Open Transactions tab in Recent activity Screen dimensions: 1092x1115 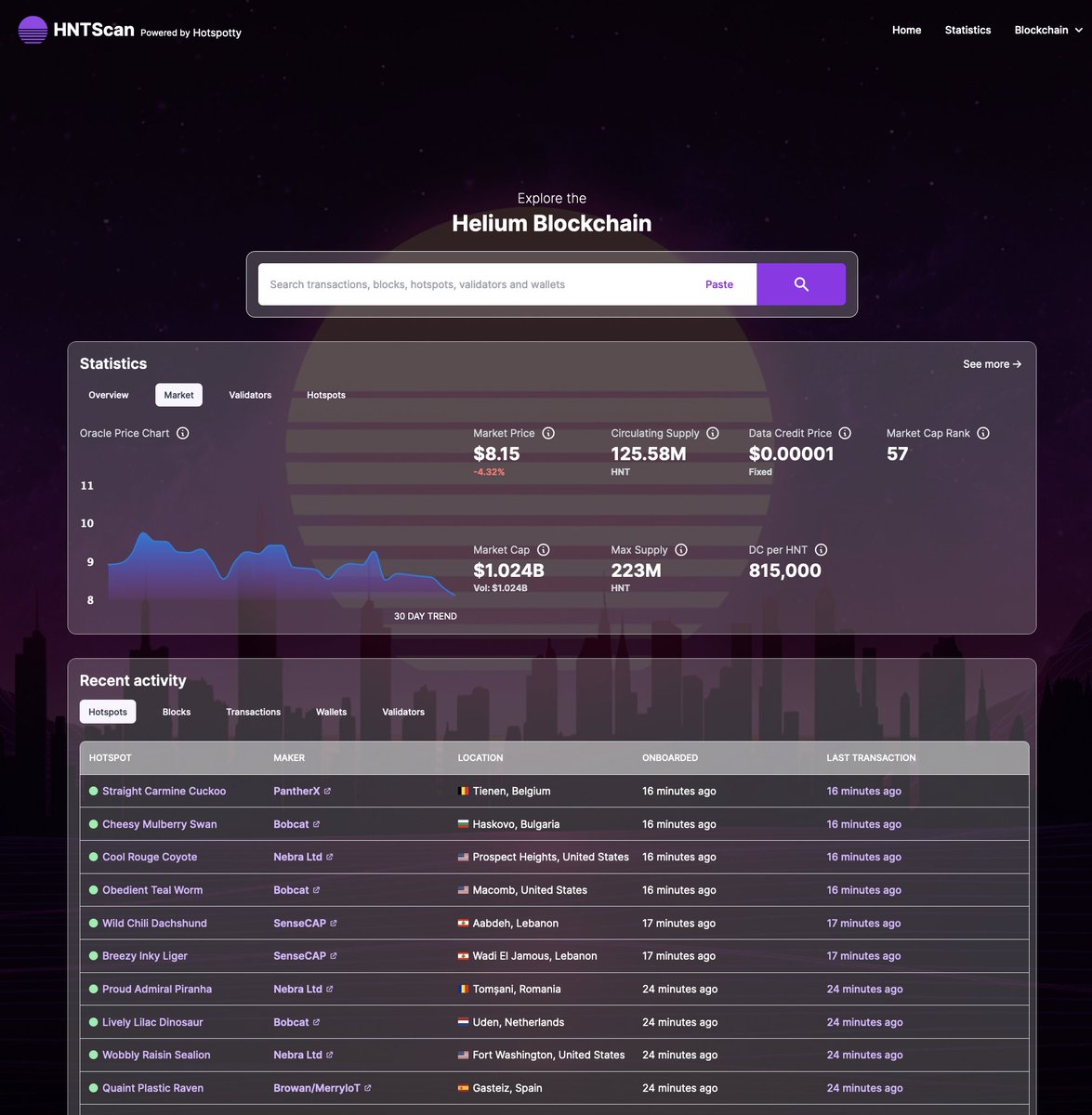[253, 712]
